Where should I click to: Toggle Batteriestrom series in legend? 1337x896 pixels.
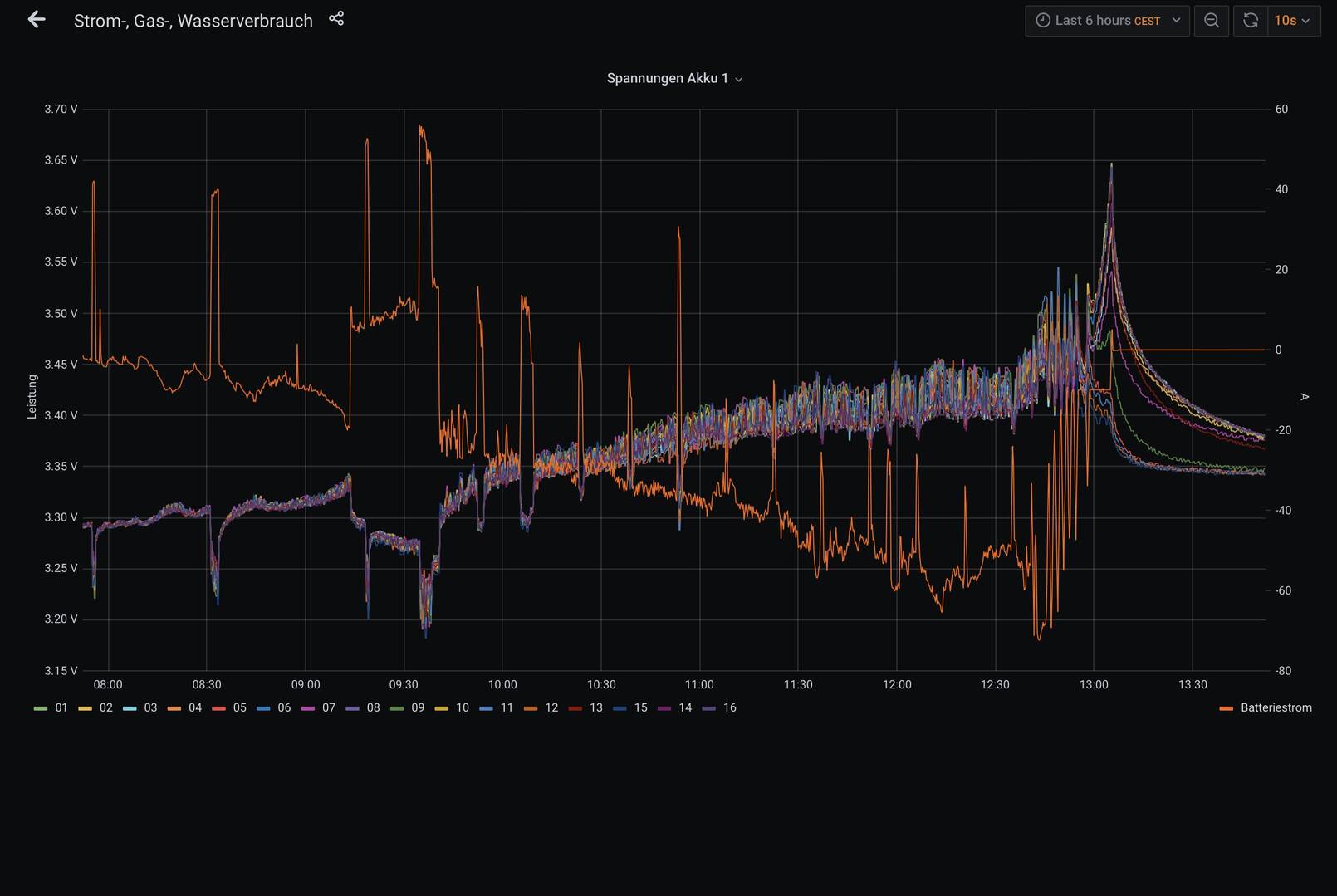(x=1266, y=707)
